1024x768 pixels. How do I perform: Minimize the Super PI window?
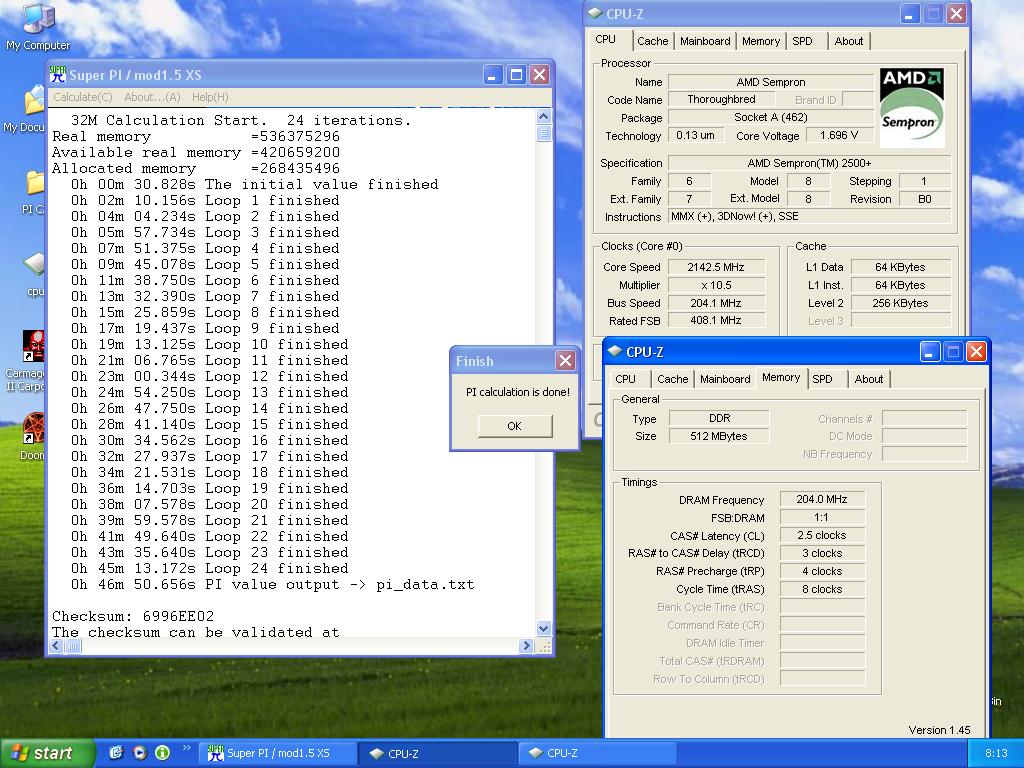(x=493, y=74)
